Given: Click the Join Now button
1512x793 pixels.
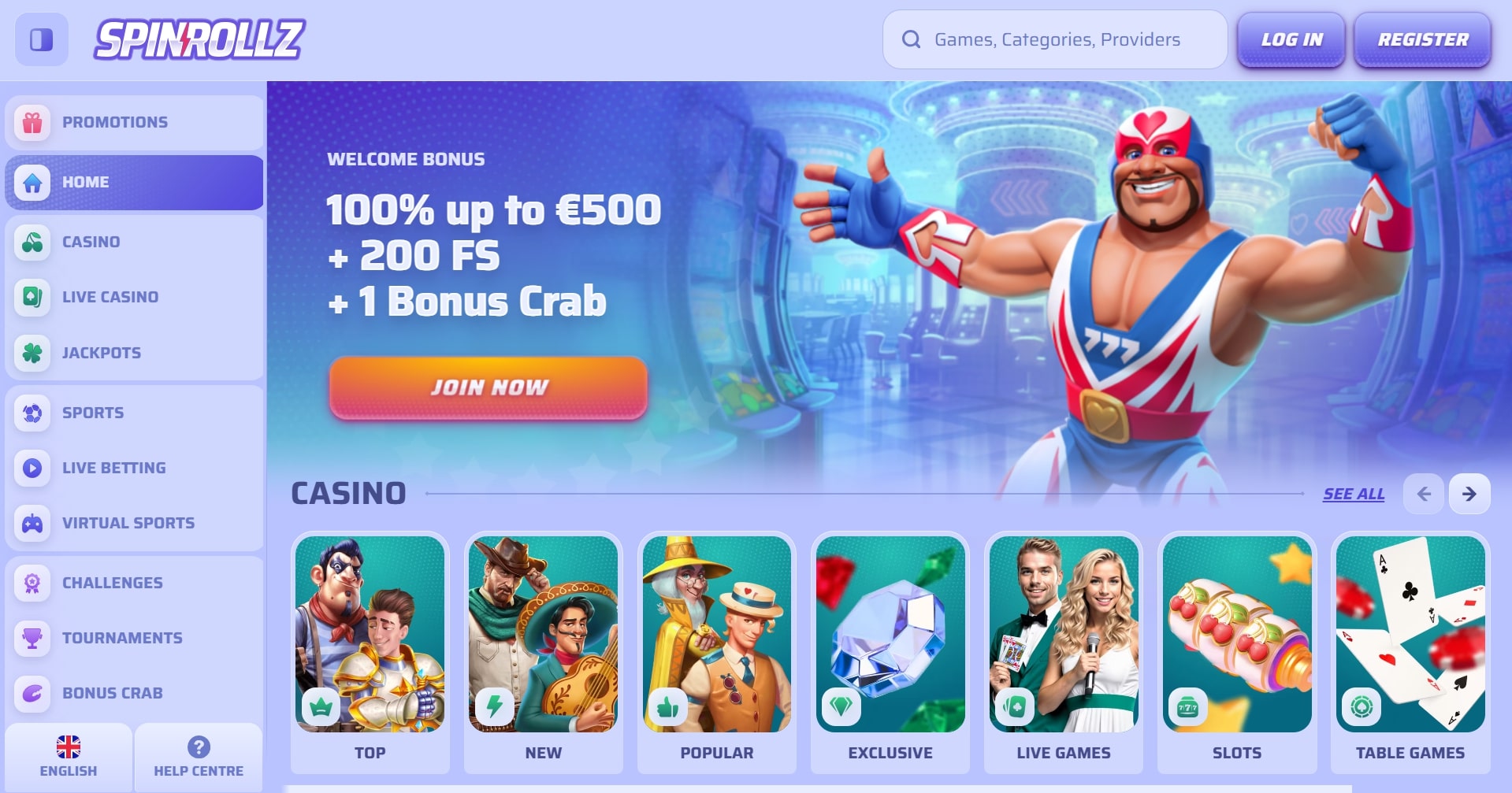Looking at the screenshot, I should point(489,387).
